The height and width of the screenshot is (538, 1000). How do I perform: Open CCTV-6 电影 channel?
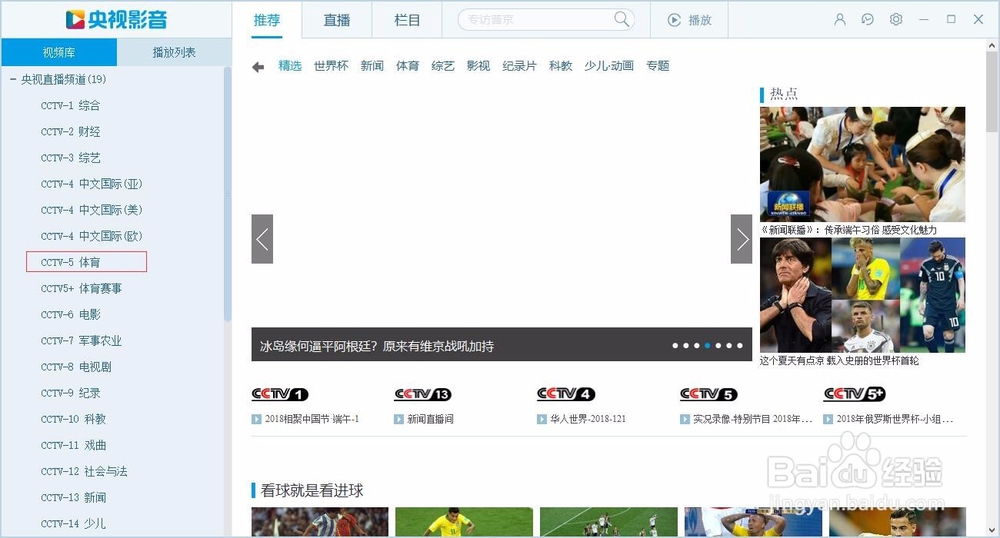click(x=70, y=315)
